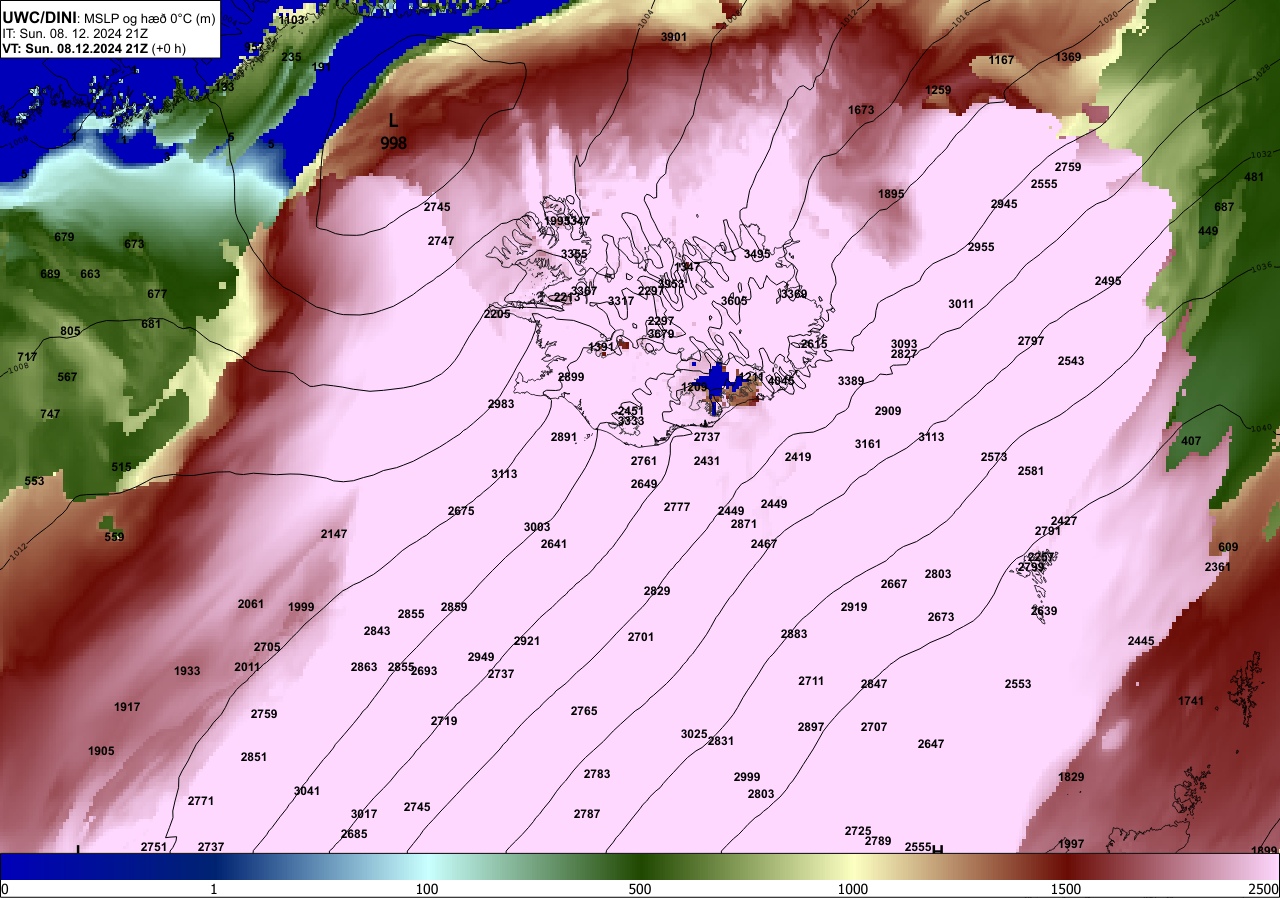Click the '2419' value label
The image size is (1280, 898).
798,457
